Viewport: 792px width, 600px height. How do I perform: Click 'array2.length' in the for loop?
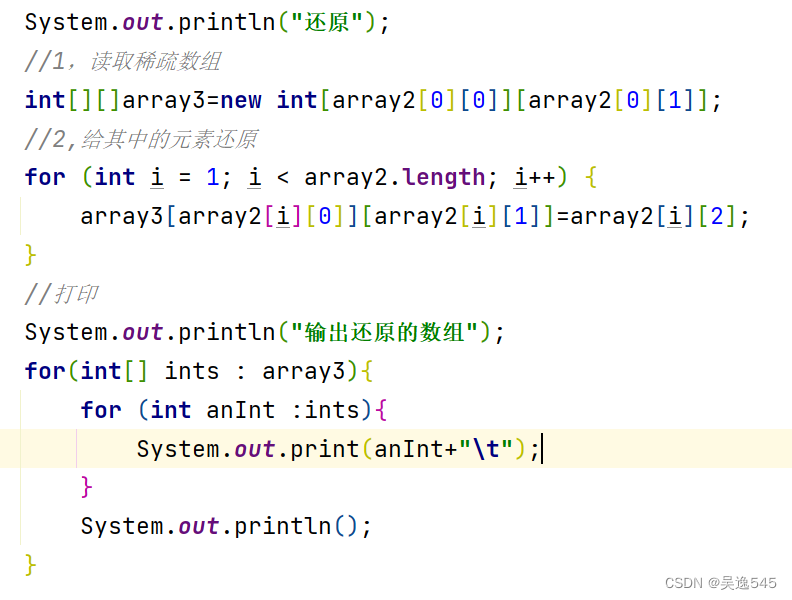coord(394,177)
